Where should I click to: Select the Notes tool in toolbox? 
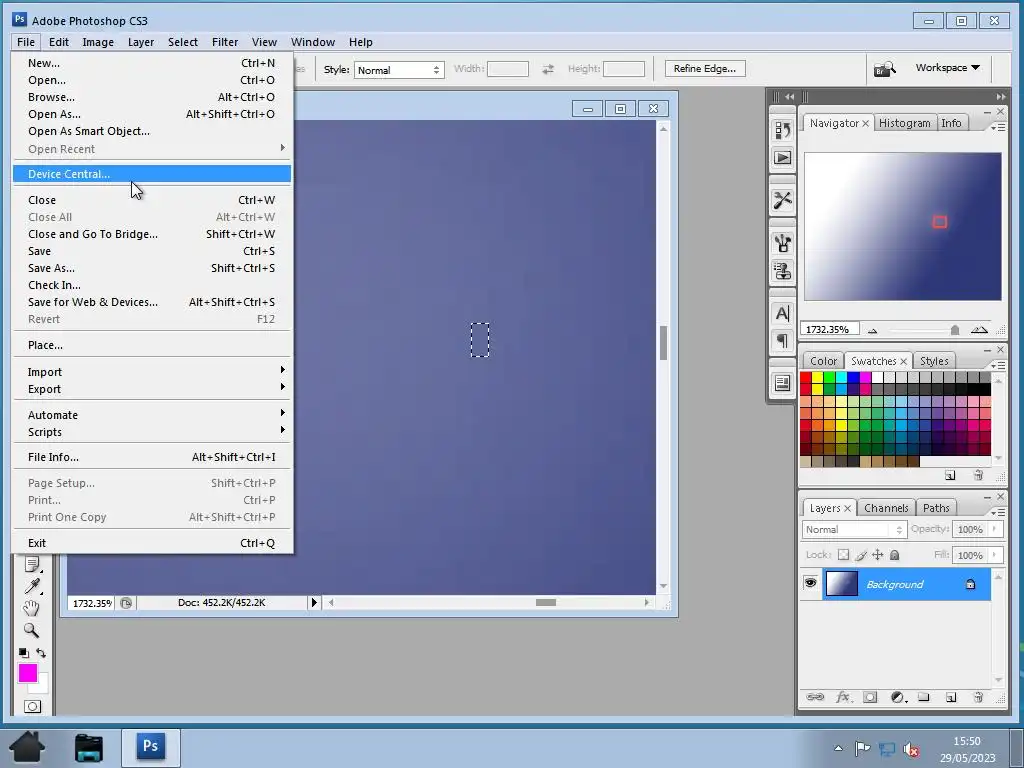[32, 564]
